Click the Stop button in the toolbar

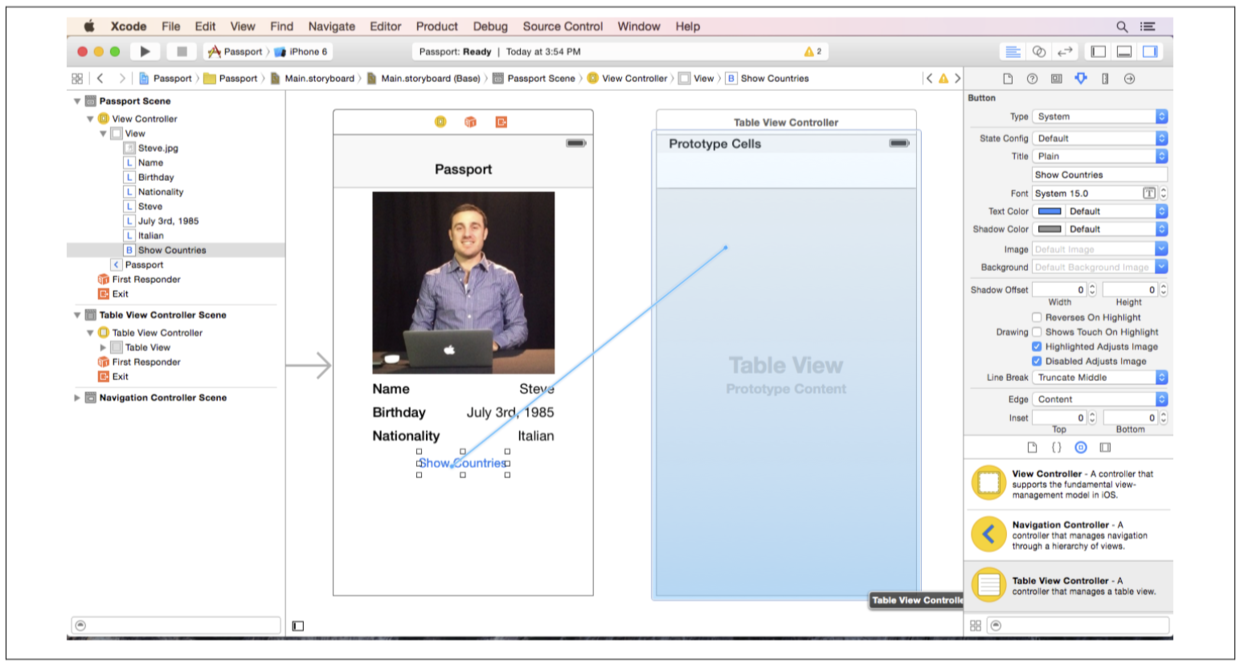[181, 52]
